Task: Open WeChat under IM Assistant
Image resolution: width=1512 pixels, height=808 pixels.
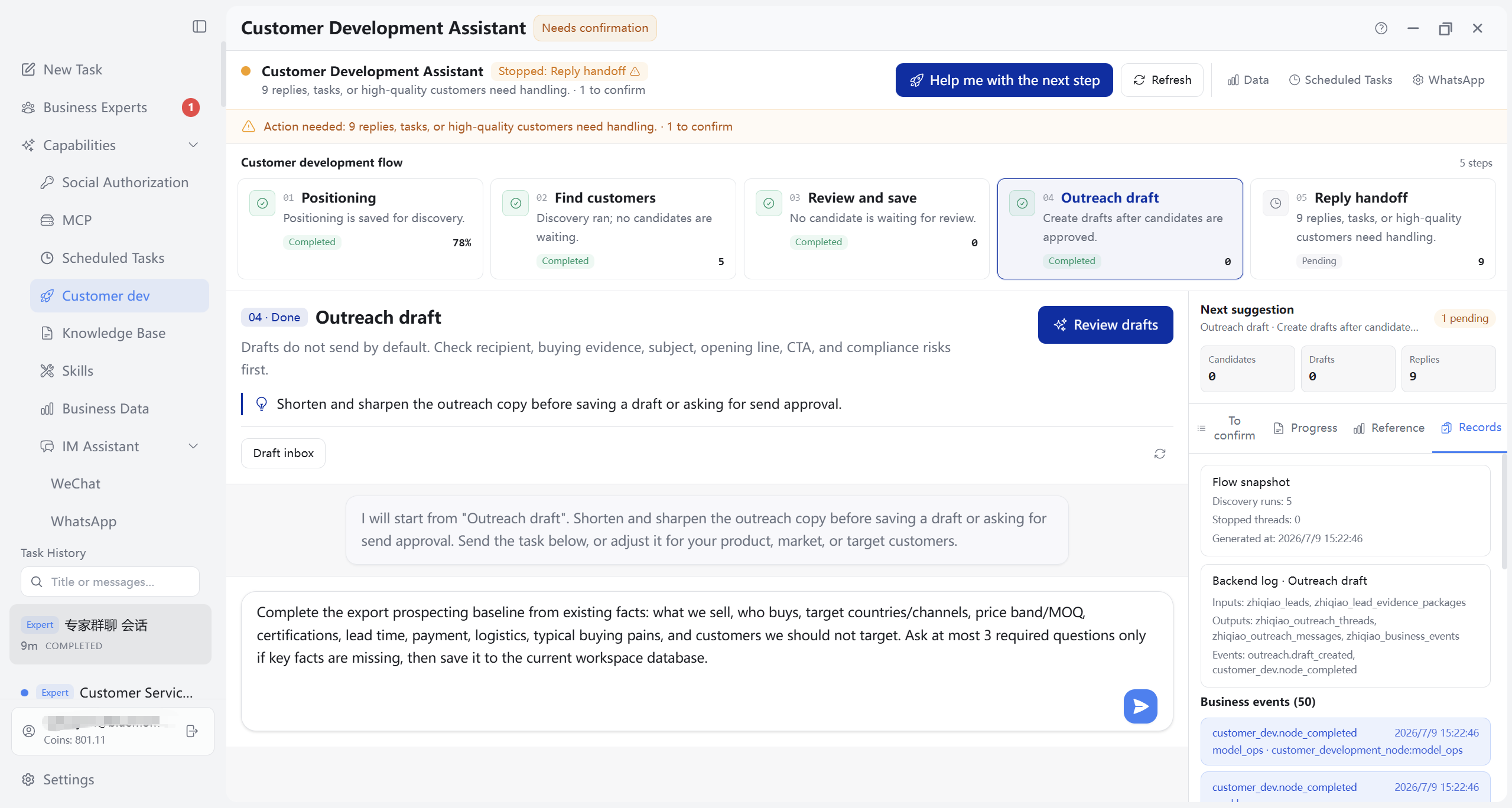Action: tap(76, 484)
